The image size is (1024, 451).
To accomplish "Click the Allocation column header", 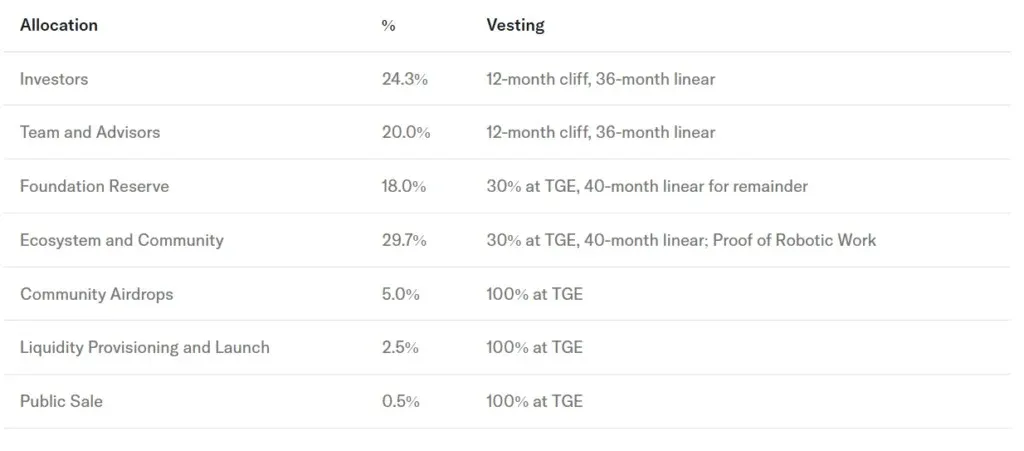I will click(59, 25).
